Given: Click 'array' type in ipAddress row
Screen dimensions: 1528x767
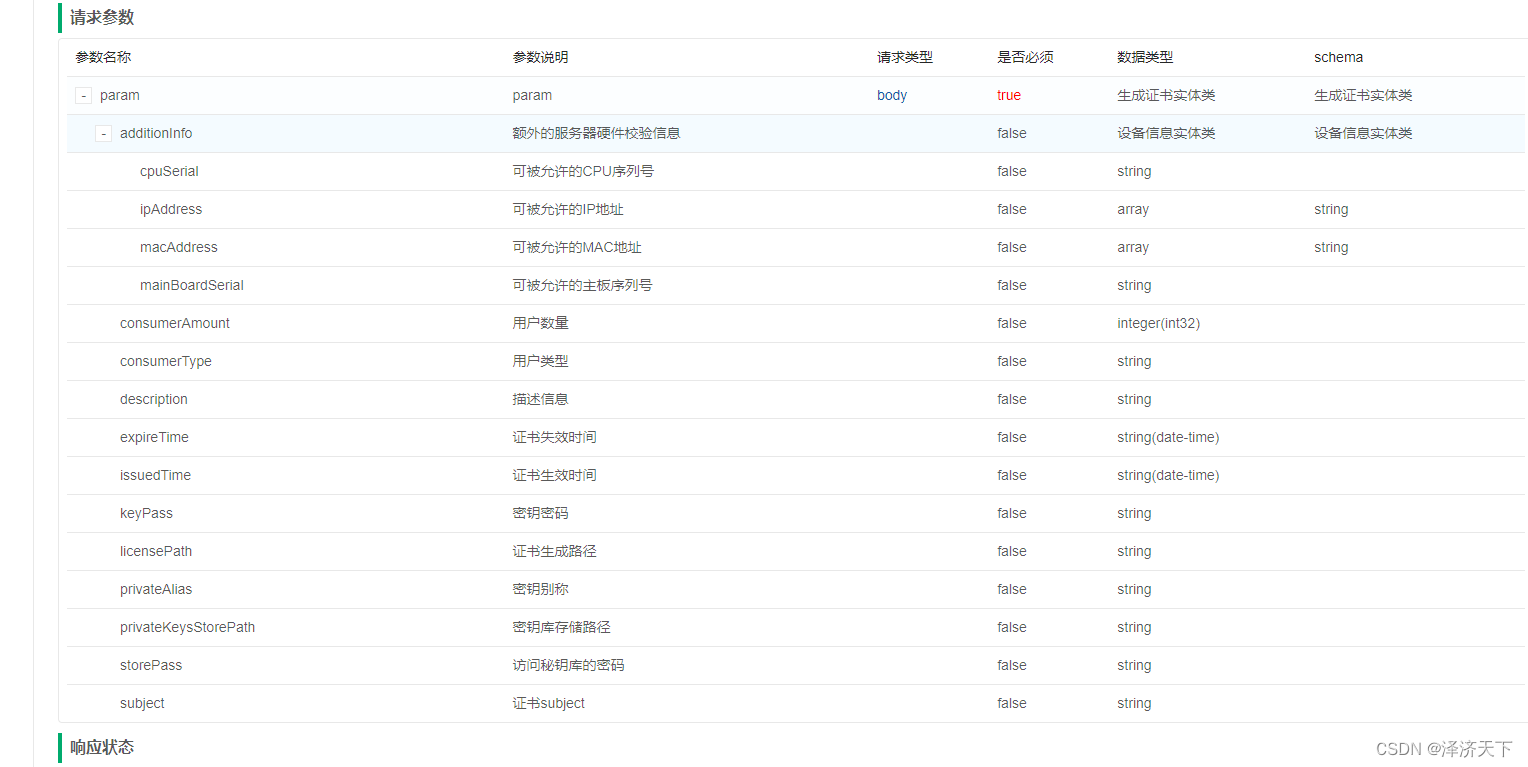Looking at the screenshot, I should [x=1133, y=210].
